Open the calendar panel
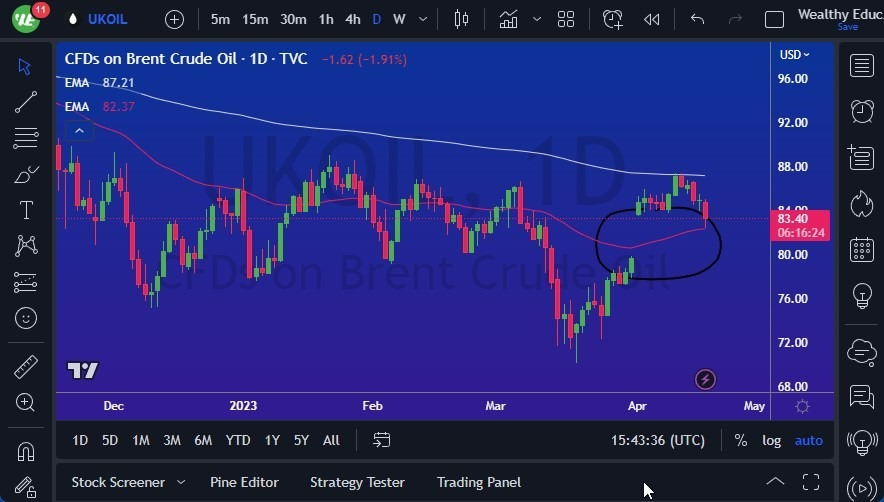 coord(861,250)
